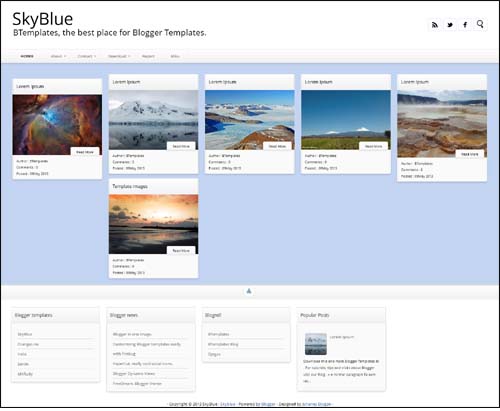Screen dimensions: 500x411
Task: Click Read More on the glacier bay post
Action: coord(277,146)
